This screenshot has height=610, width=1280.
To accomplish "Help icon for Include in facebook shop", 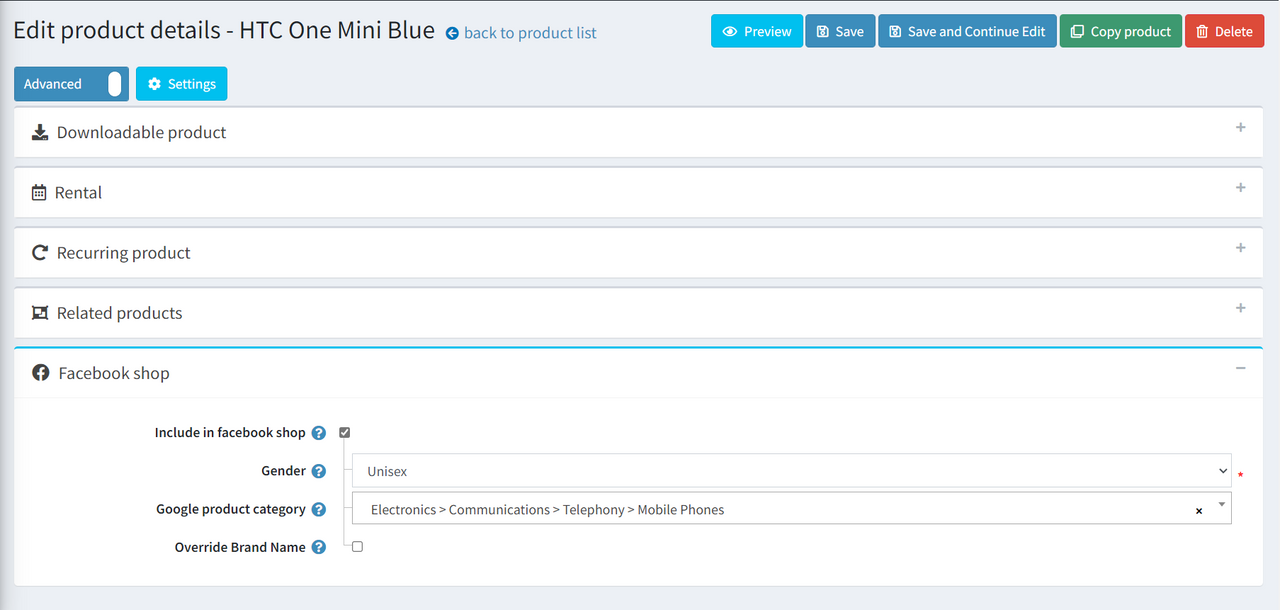I will 319,433.
